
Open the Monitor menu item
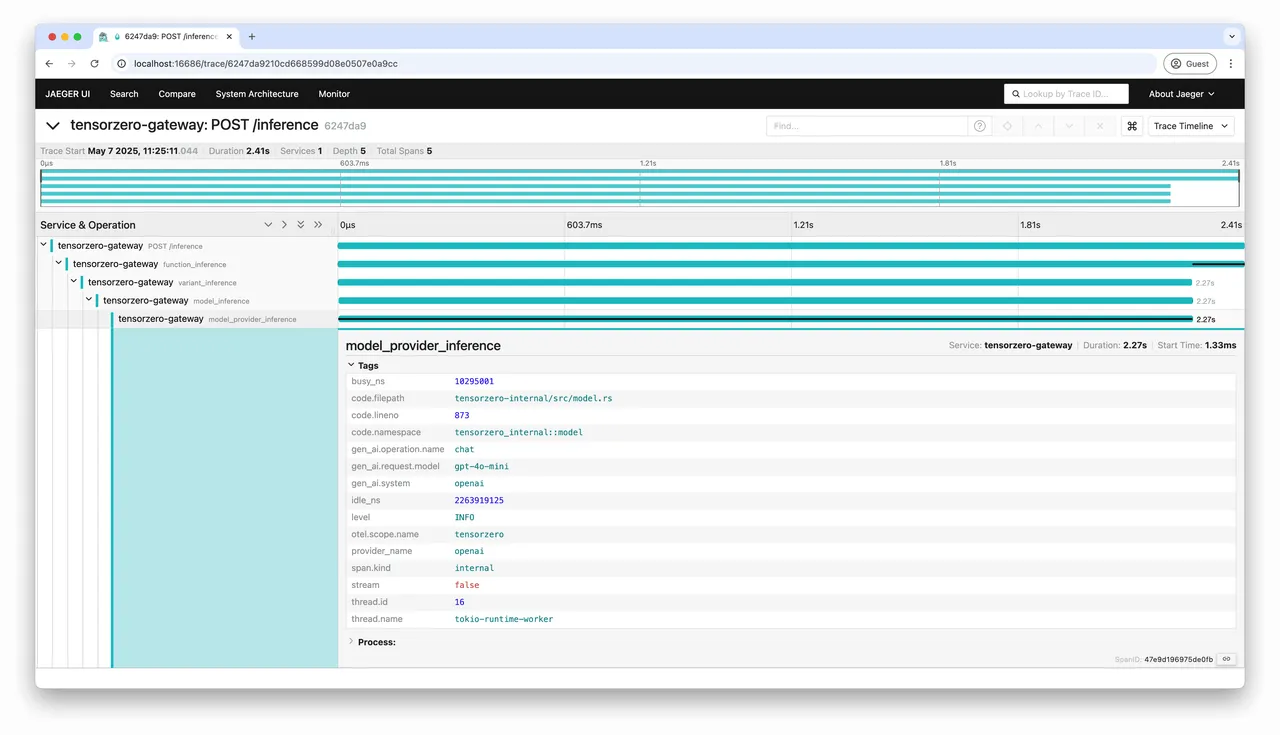point(334,94)
